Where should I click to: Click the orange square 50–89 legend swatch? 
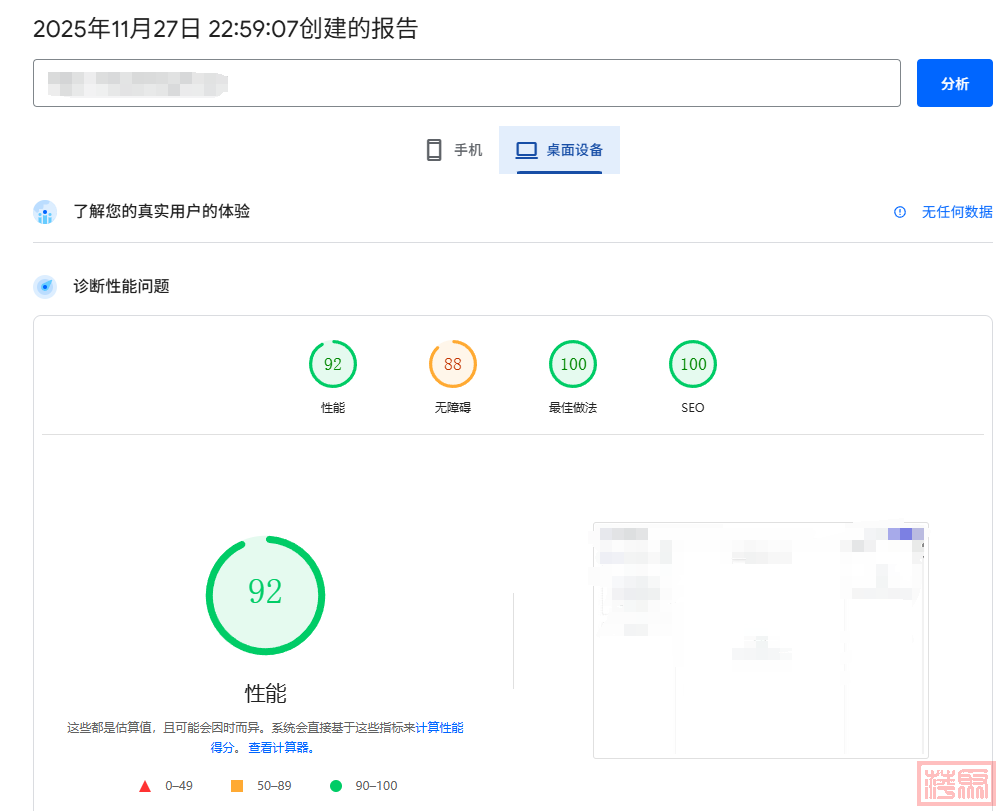point(237,786)
